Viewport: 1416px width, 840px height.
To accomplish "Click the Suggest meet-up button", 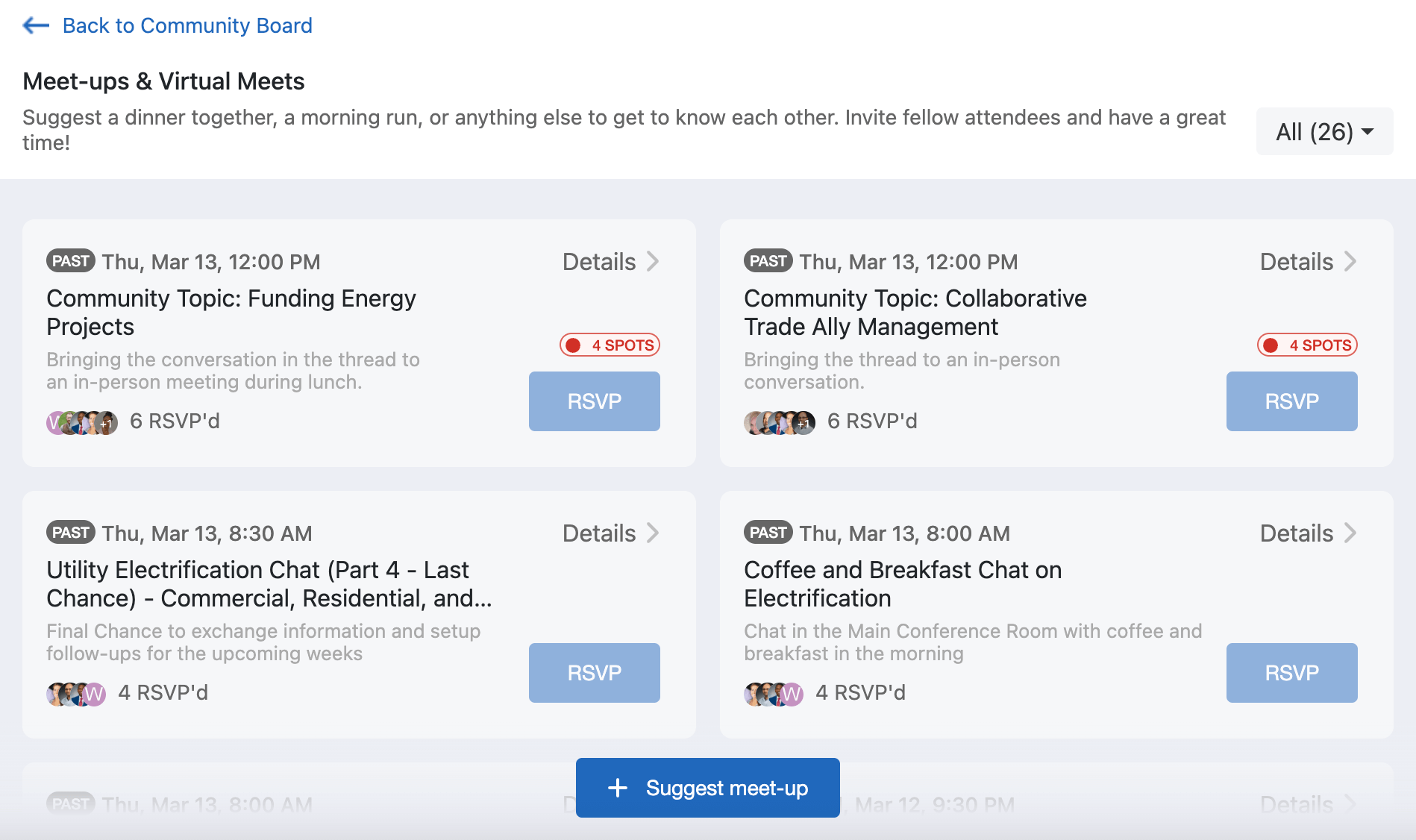I will coord(707,788).
